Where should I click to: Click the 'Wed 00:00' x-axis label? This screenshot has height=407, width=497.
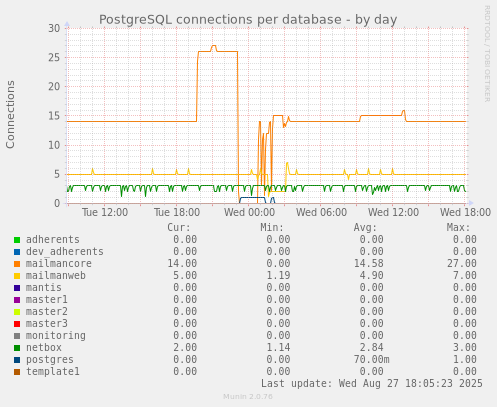249,212
